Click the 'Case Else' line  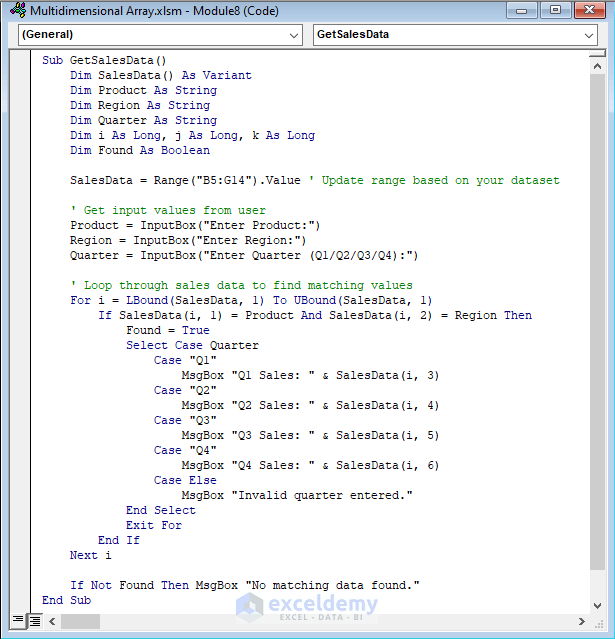185,480
